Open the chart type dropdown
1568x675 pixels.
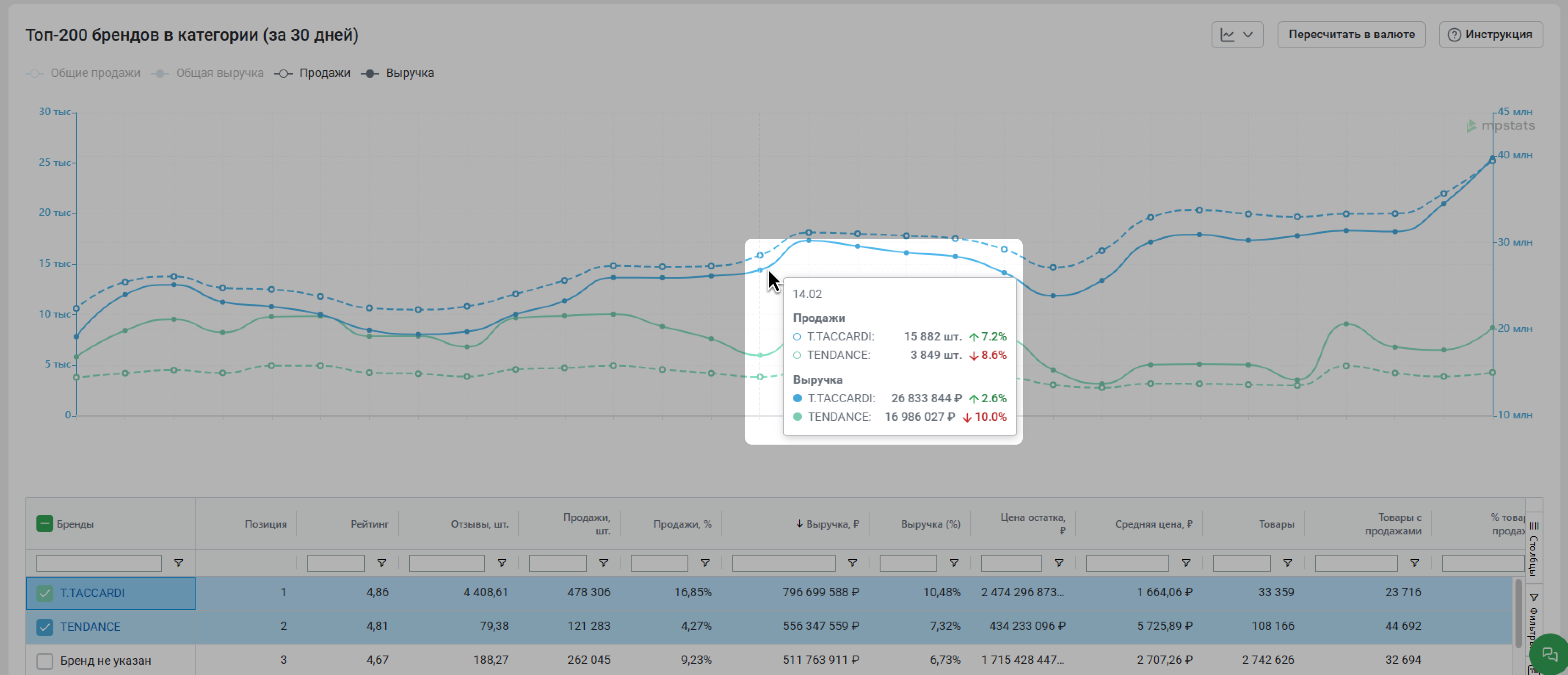[x=1237, y=35]
